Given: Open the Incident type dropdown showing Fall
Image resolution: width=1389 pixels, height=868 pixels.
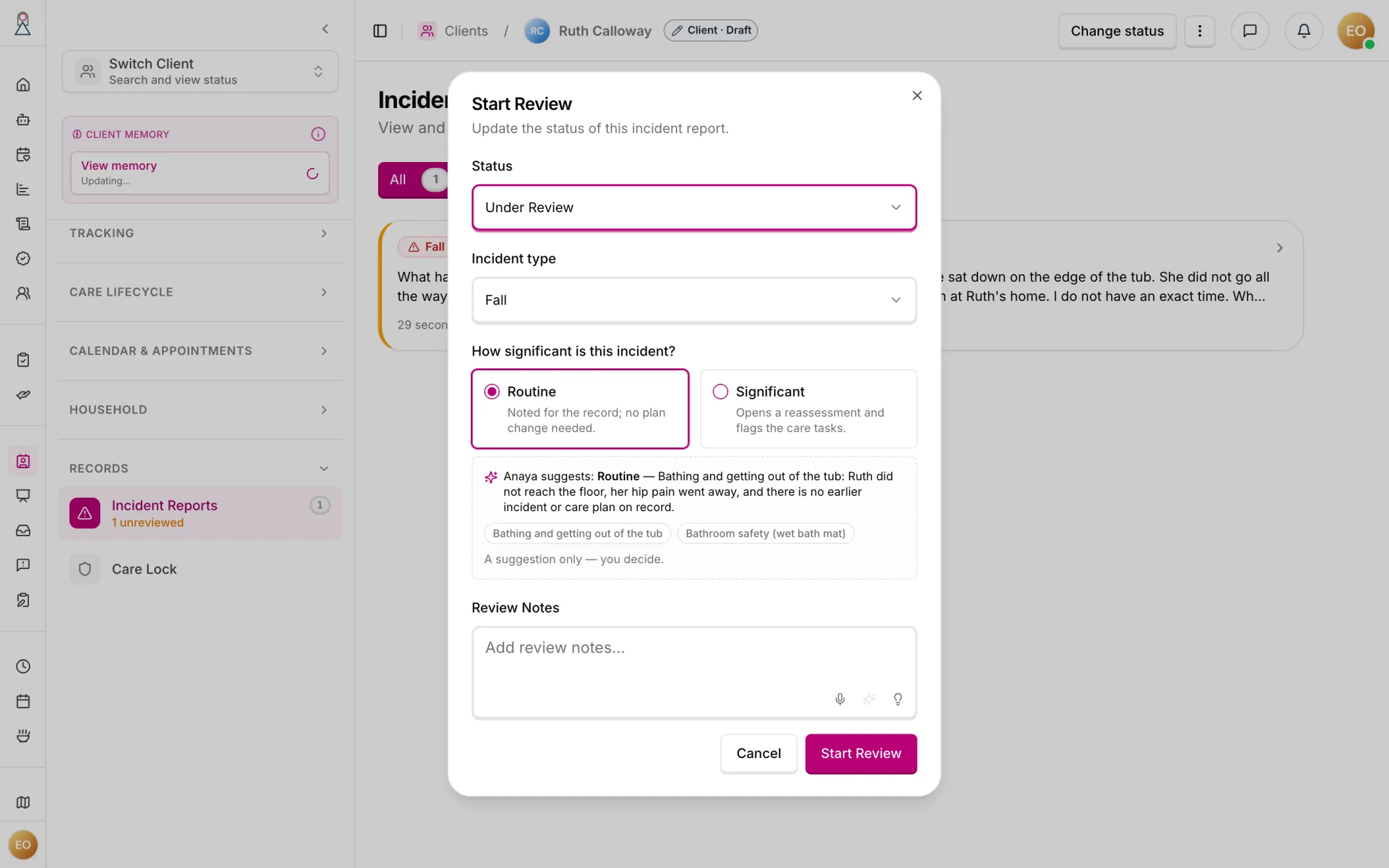Looking at the screenshot, I should pyautogui.click(x=694, y=300).
